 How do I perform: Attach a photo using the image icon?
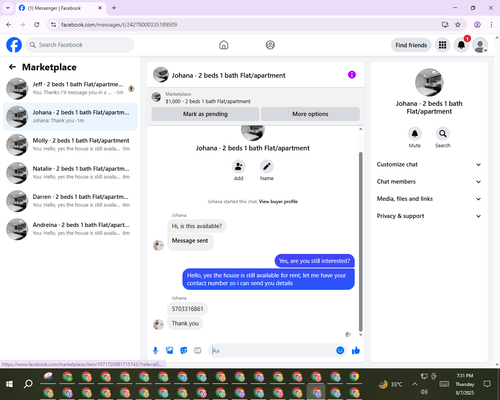(169, 350)
